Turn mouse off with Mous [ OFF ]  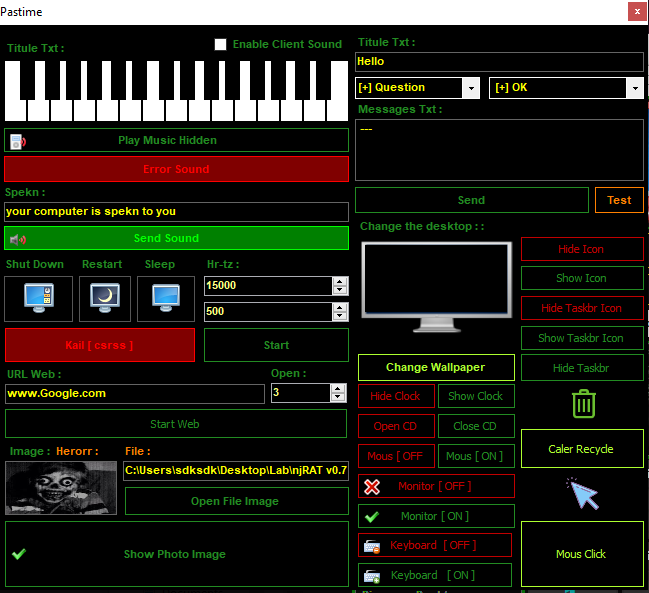pos(395,456)
